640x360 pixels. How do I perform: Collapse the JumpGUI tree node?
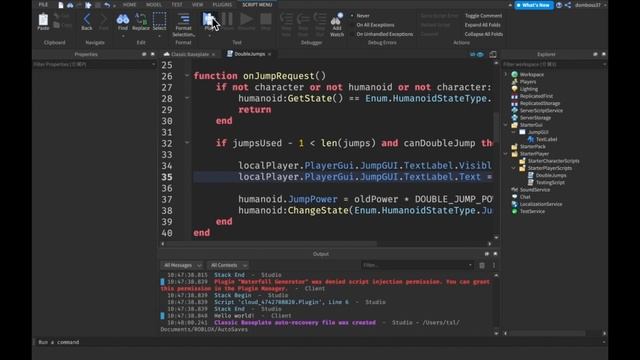[x=513, y=132]
